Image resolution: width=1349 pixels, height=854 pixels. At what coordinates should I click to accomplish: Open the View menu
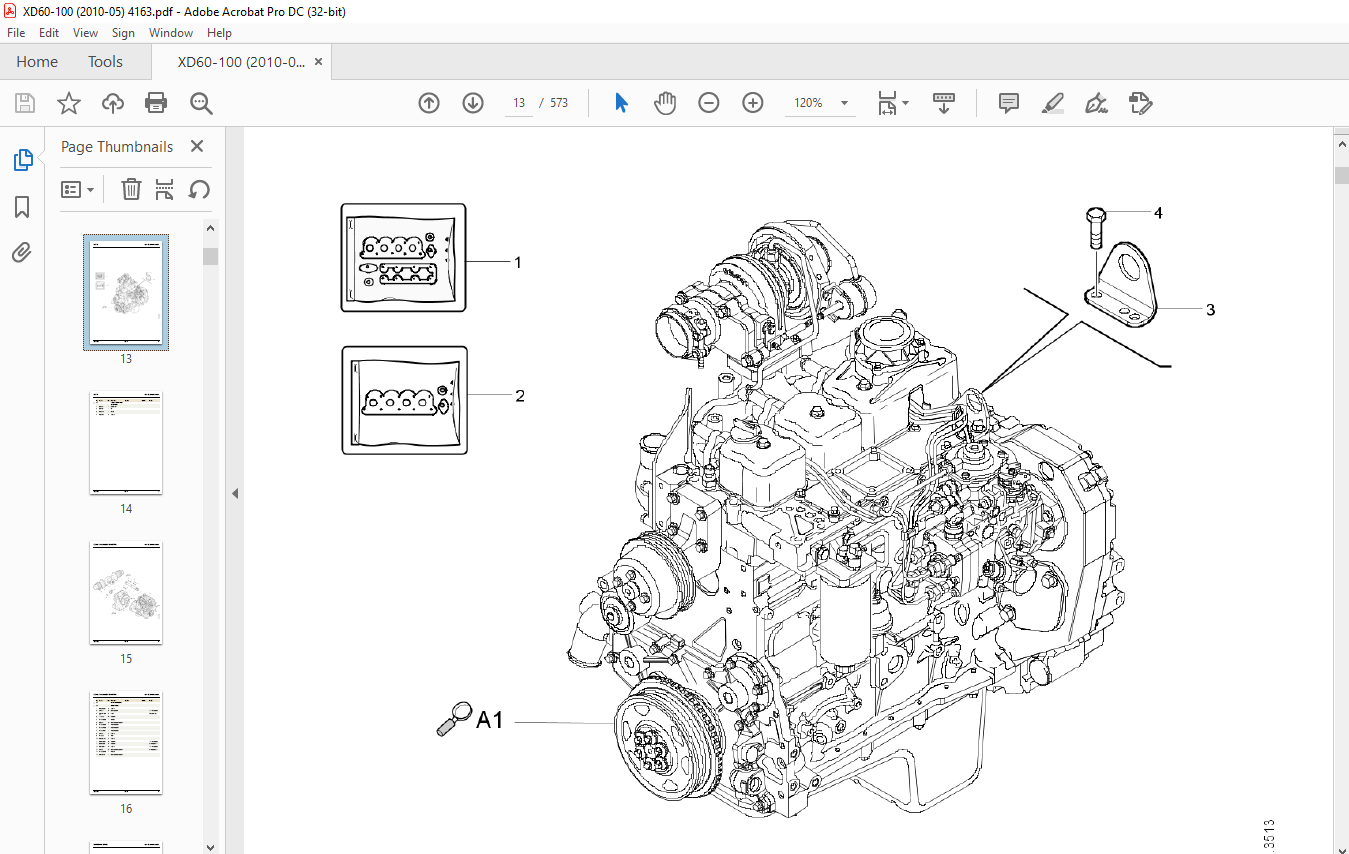(x=86, y=33)
